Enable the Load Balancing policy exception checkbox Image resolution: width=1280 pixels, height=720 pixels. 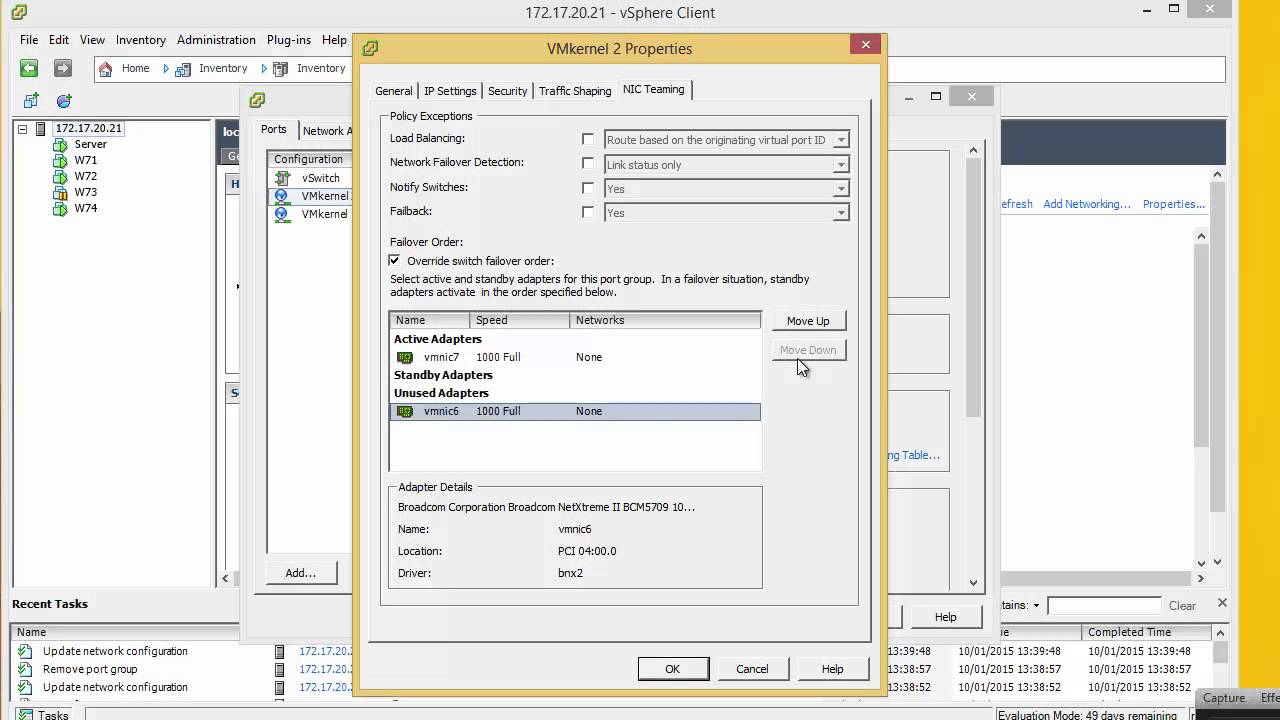pyautogui.click(x=588, y=139)
